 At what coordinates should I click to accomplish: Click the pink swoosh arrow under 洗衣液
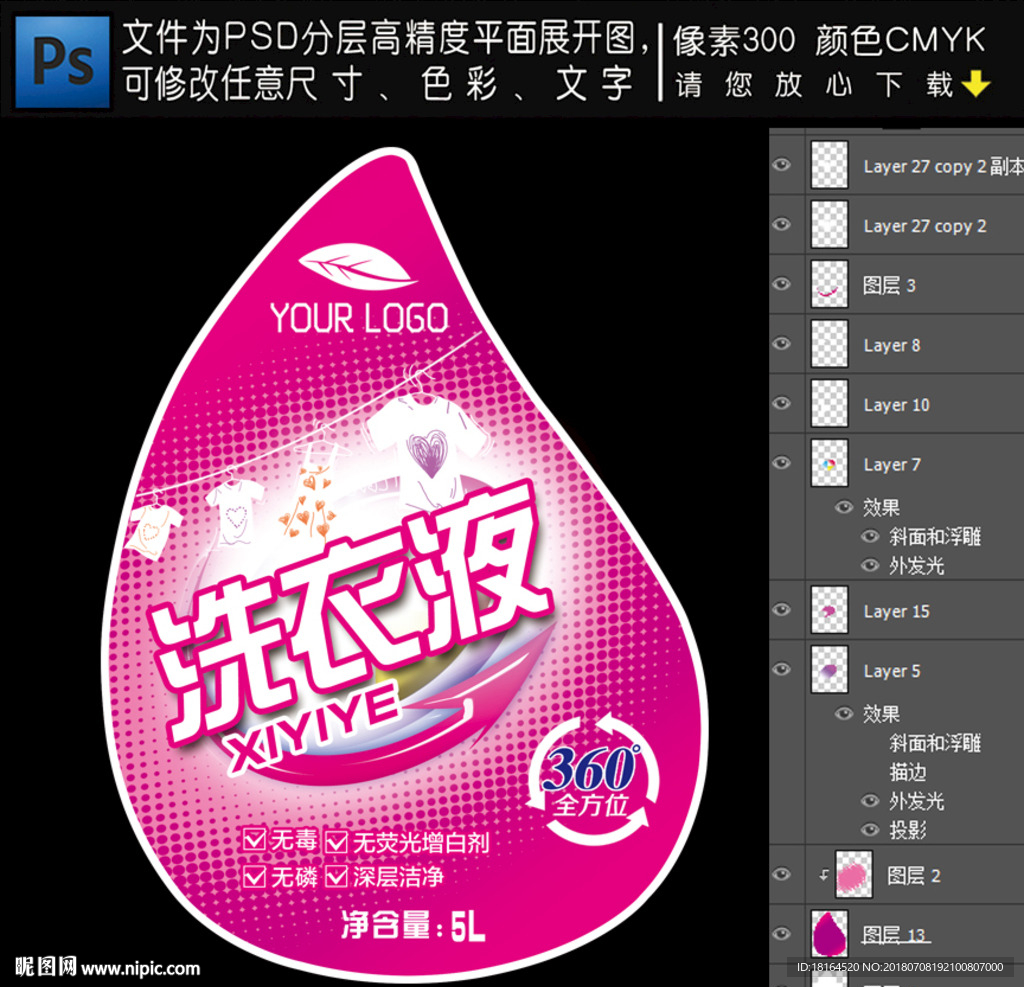470,712
